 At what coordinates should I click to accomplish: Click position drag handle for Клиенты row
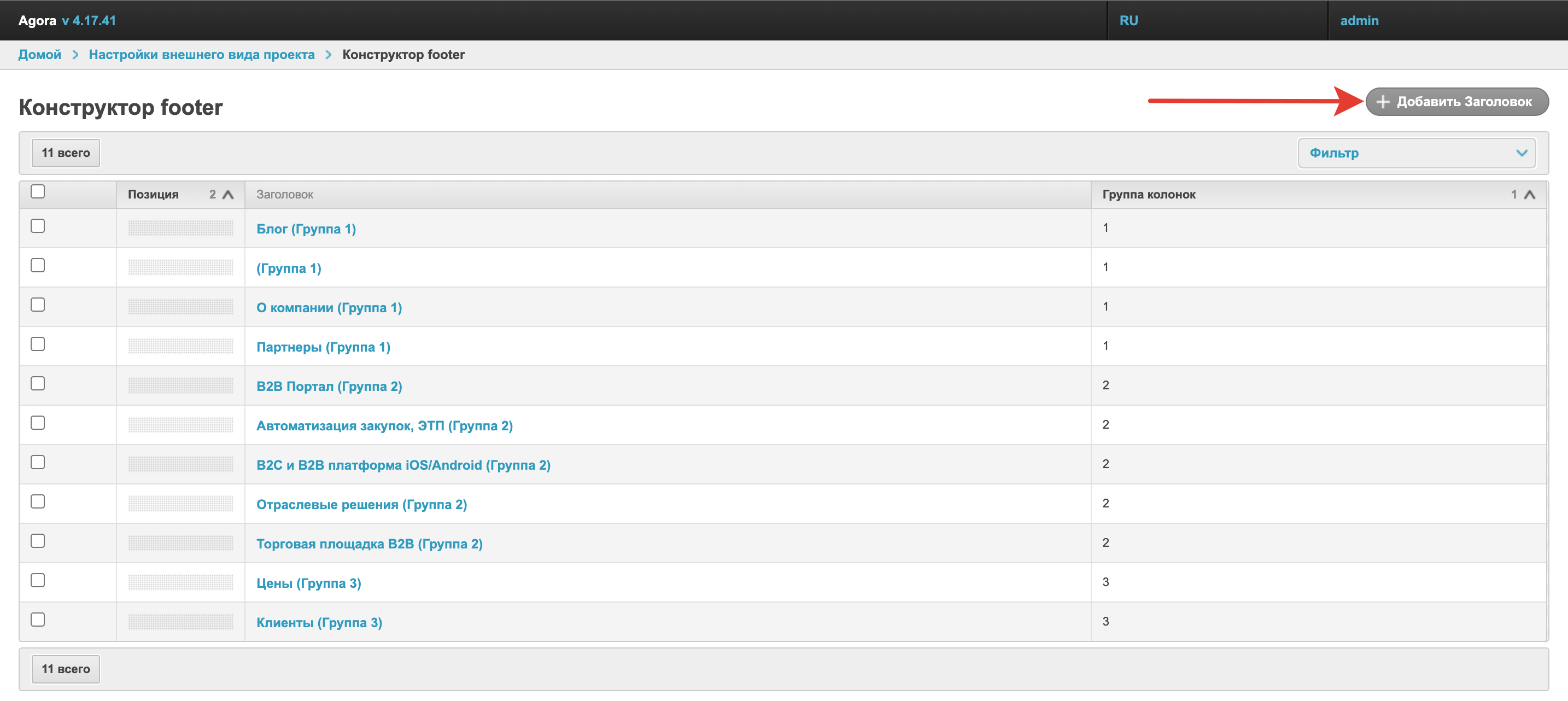[x=180, y=621]
